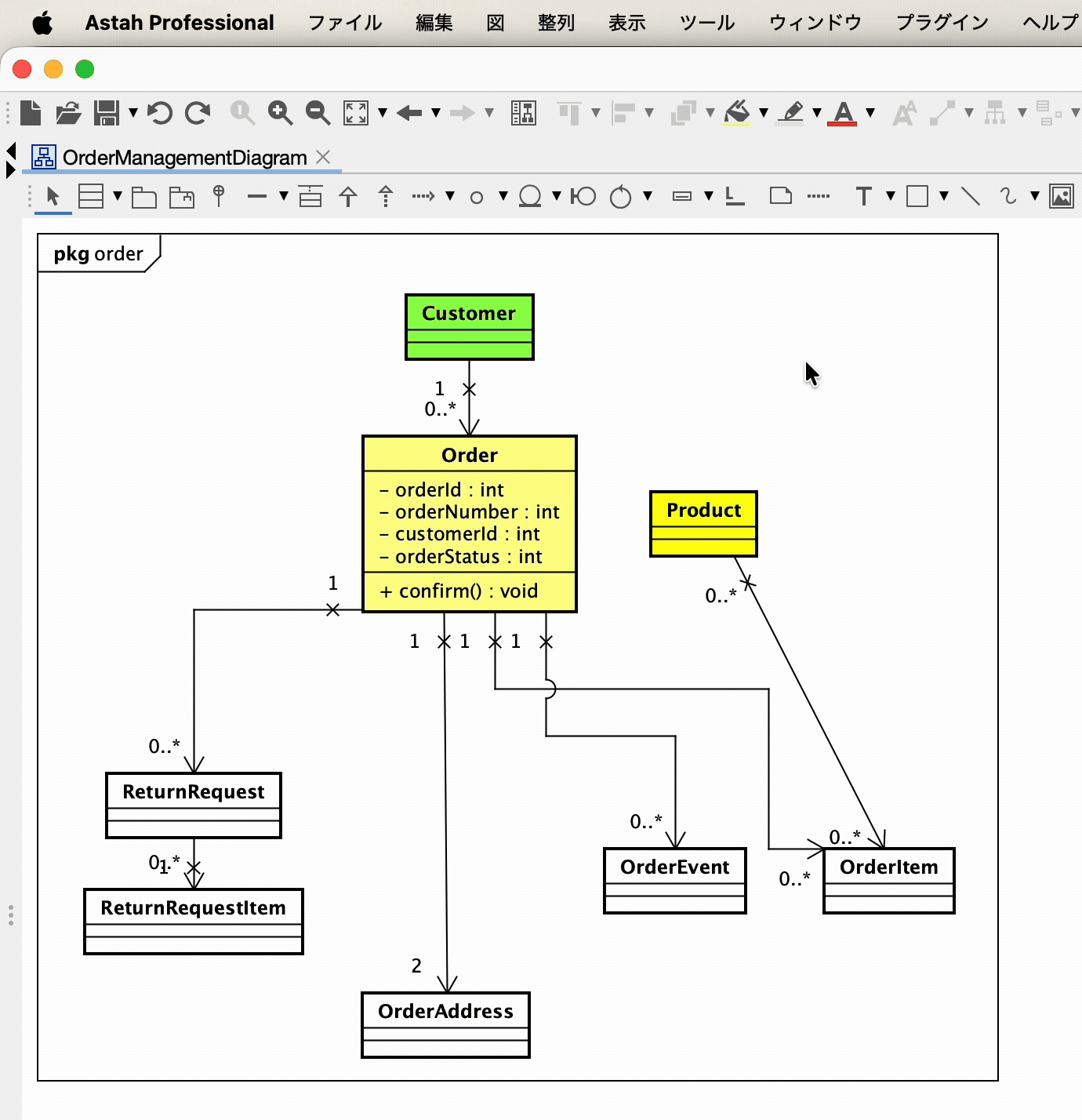This screenshot has width=1082, height=1120.
Task: Select the Image insert tool
Action: 1062,196
